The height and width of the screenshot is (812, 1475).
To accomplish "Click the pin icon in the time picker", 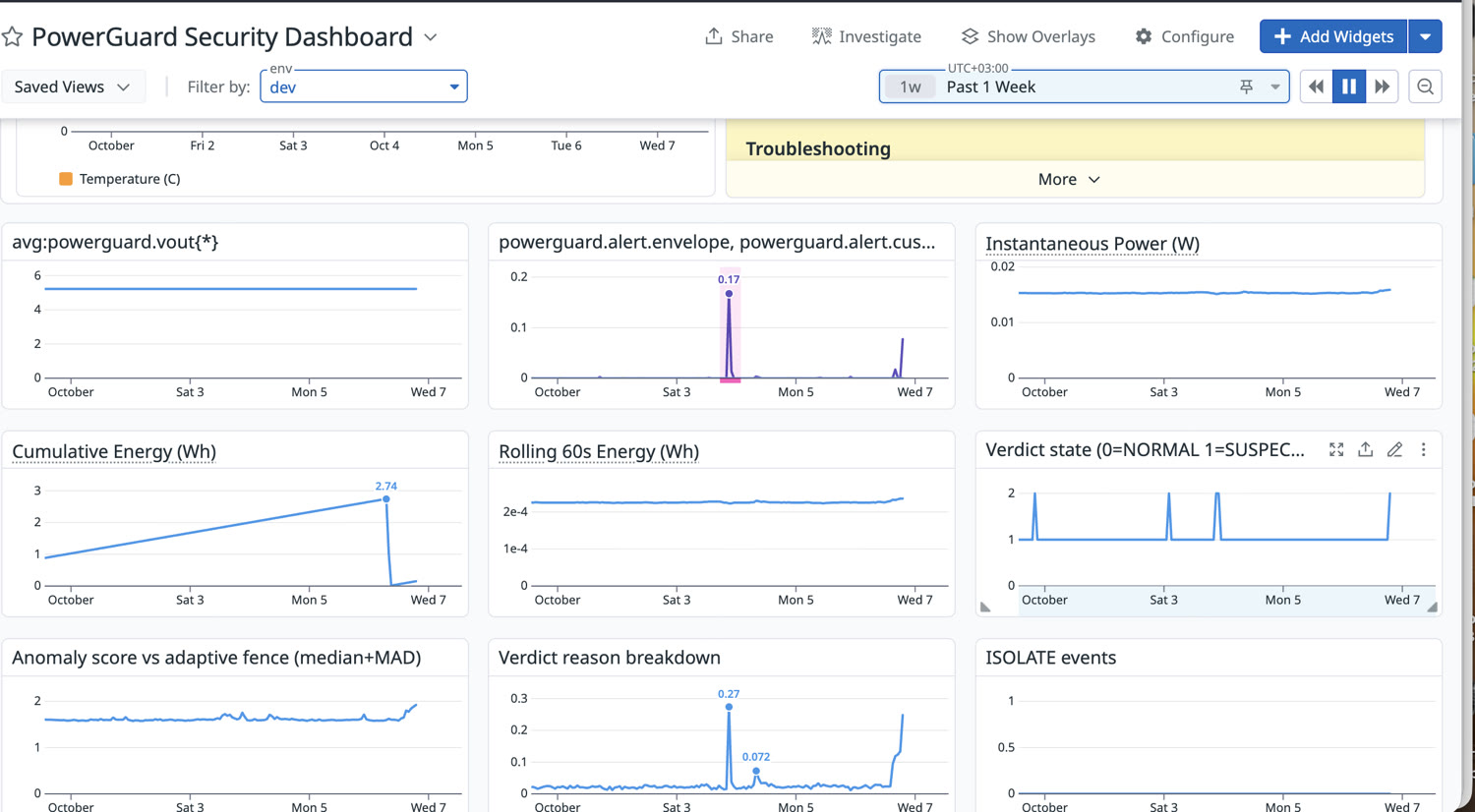I will coord(1246,87).
